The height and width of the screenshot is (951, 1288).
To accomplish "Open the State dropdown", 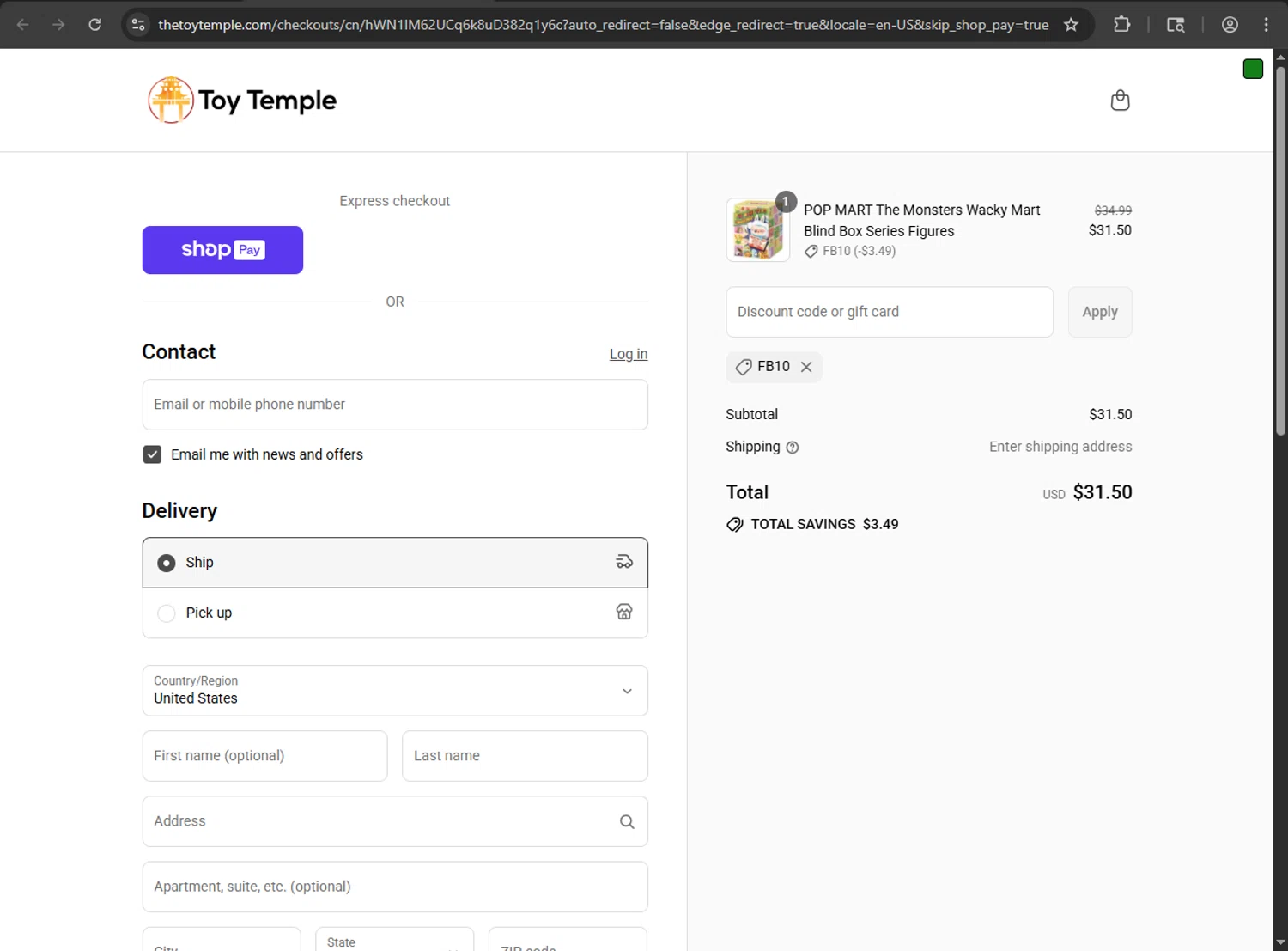I will pos(394,938).
